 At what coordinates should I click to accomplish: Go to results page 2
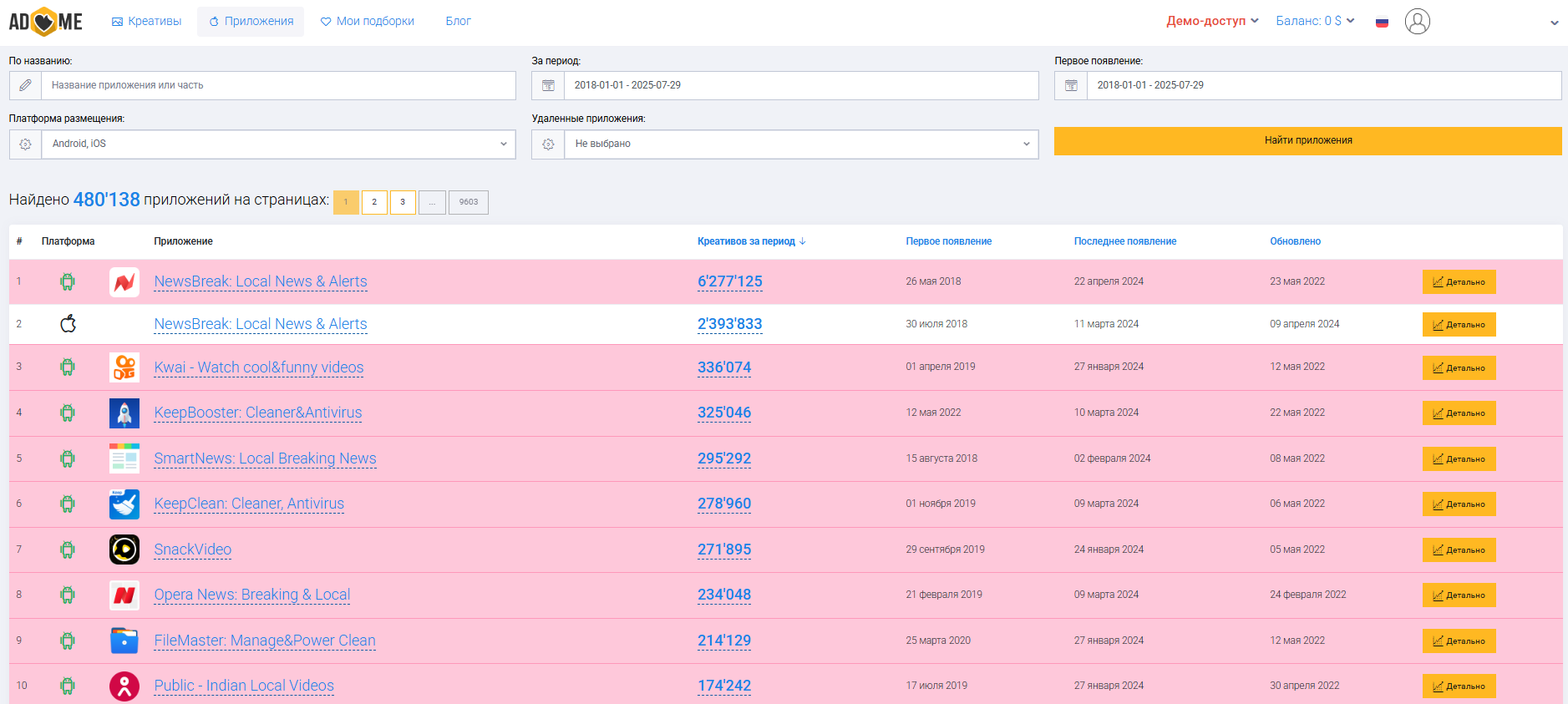(374, 202)
